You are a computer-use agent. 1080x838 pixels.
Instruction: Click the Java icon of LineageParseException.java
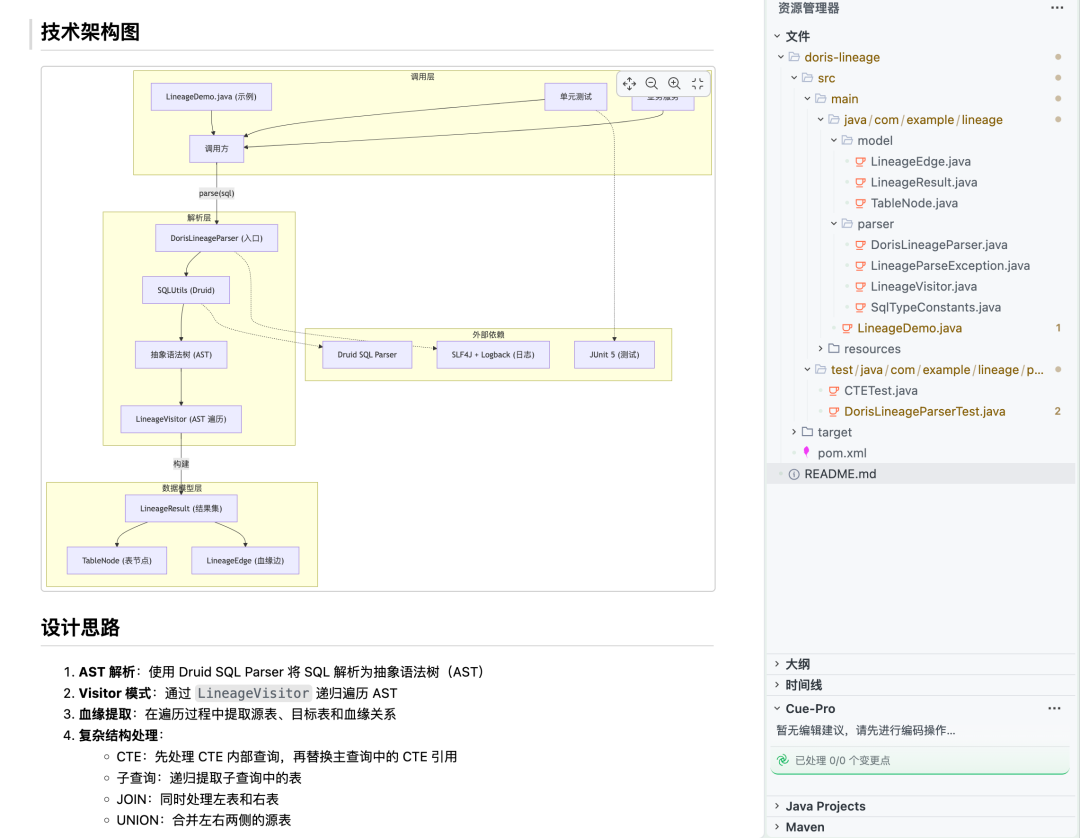[x=860, y=266]
